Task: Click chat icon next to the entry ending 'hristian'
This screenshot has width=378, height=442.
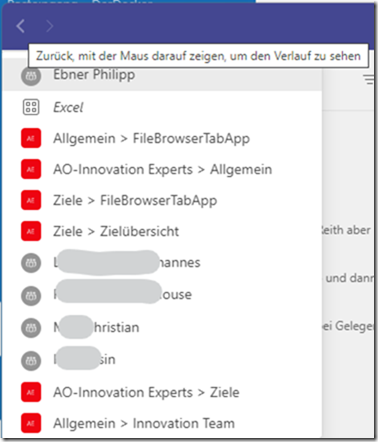Action: 31,328
